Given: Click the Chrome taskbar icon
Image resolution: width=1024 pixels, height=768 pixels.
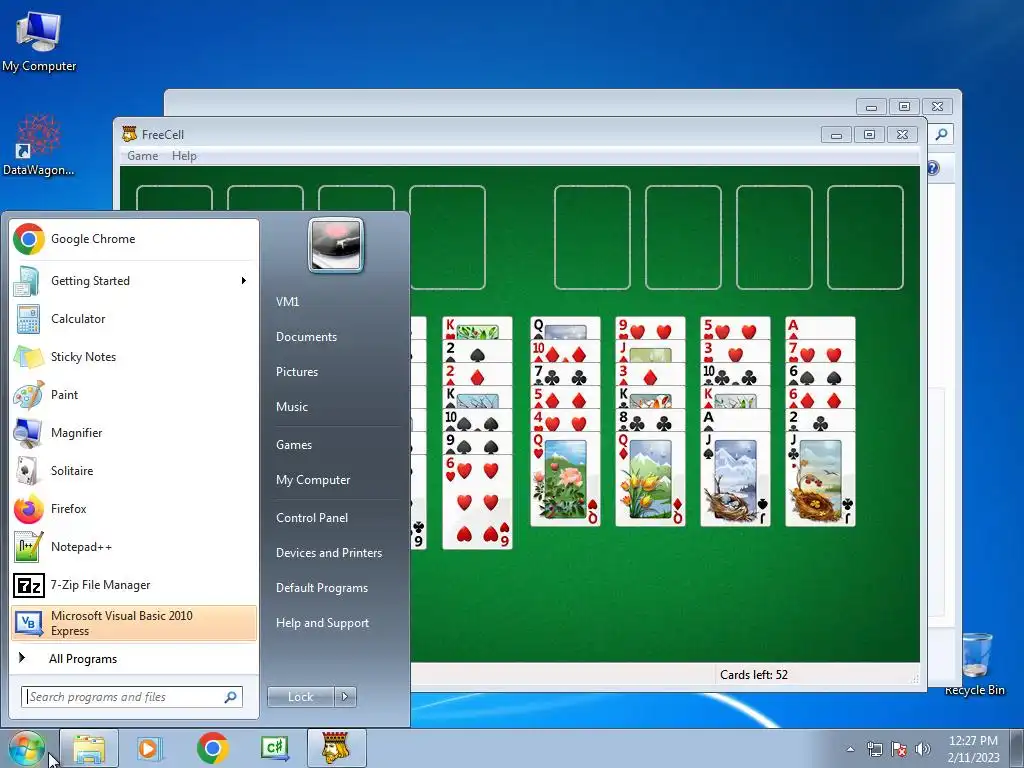Looking at the screenshot, I should 212,748.
